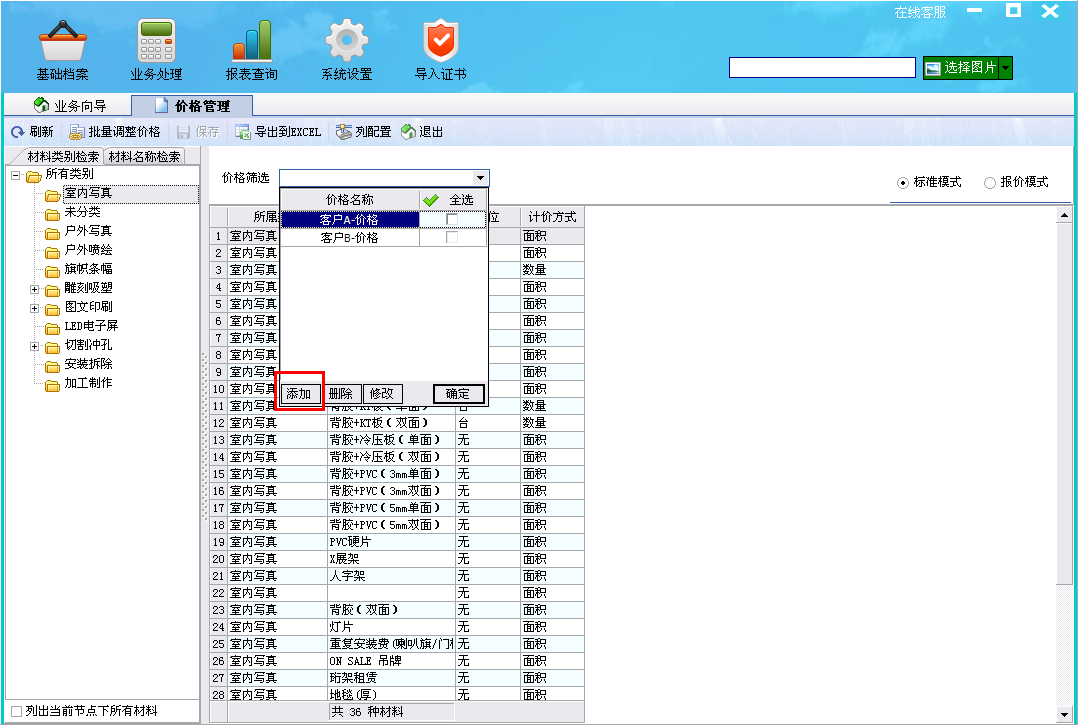Open the 基础档案 module
The image size is (1078, 725).
tap(61, 47)
